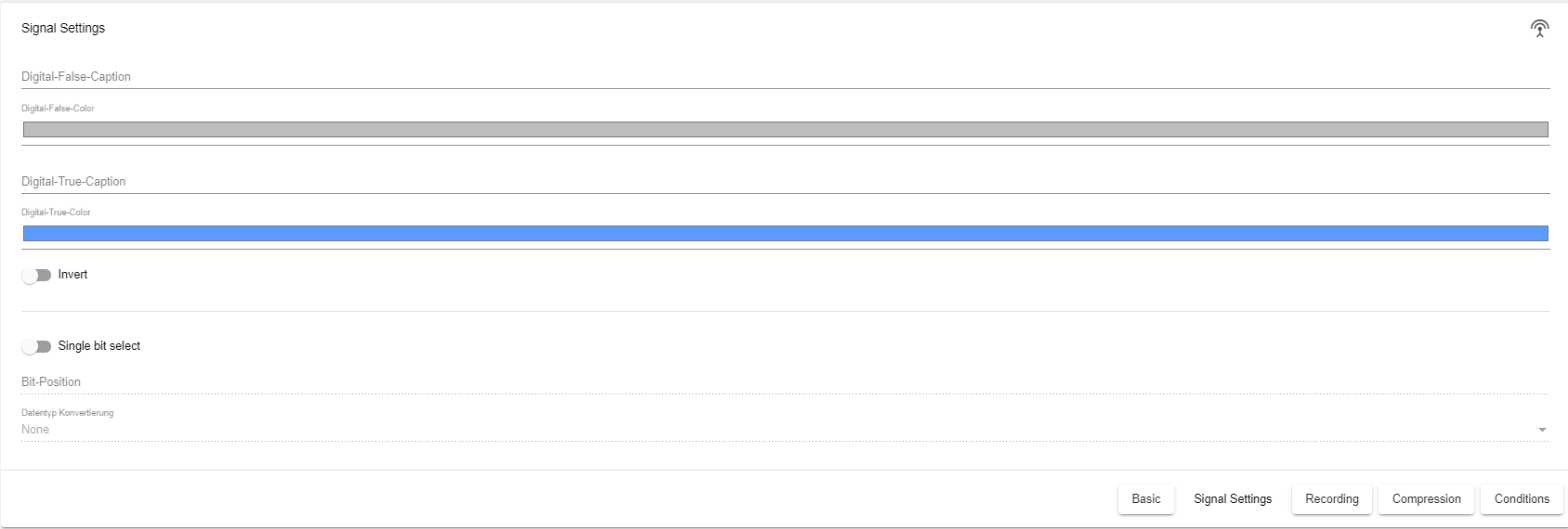Click the Single bit select label

tap(99, 346)
